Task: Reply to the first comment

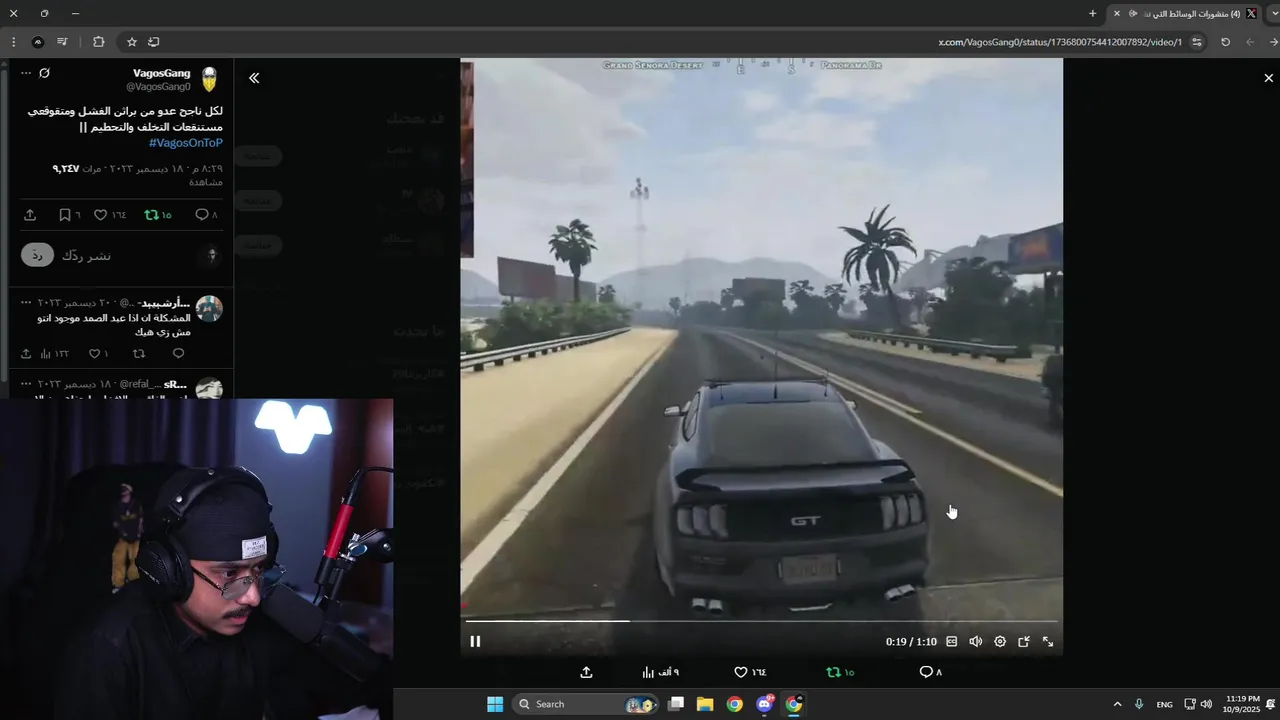Action: [x=179, y=354]
